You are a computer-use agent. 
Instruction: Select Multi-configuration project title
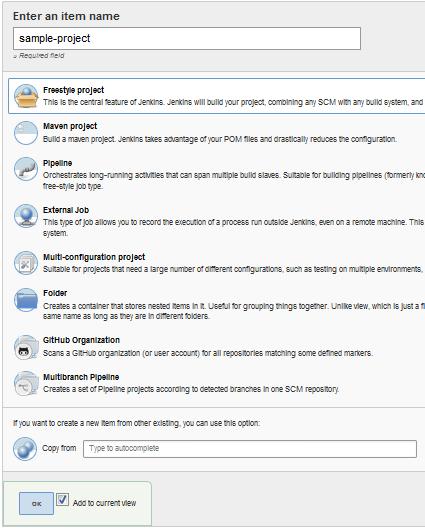click(94, 257)
